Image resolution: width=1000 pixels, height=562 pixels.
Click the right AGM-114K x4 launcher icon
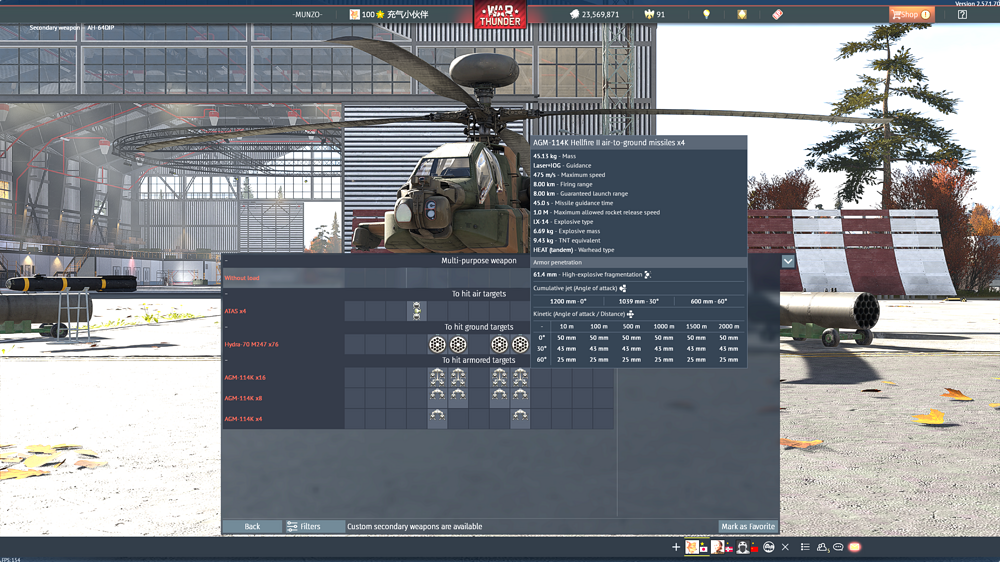tap(520, 416)
